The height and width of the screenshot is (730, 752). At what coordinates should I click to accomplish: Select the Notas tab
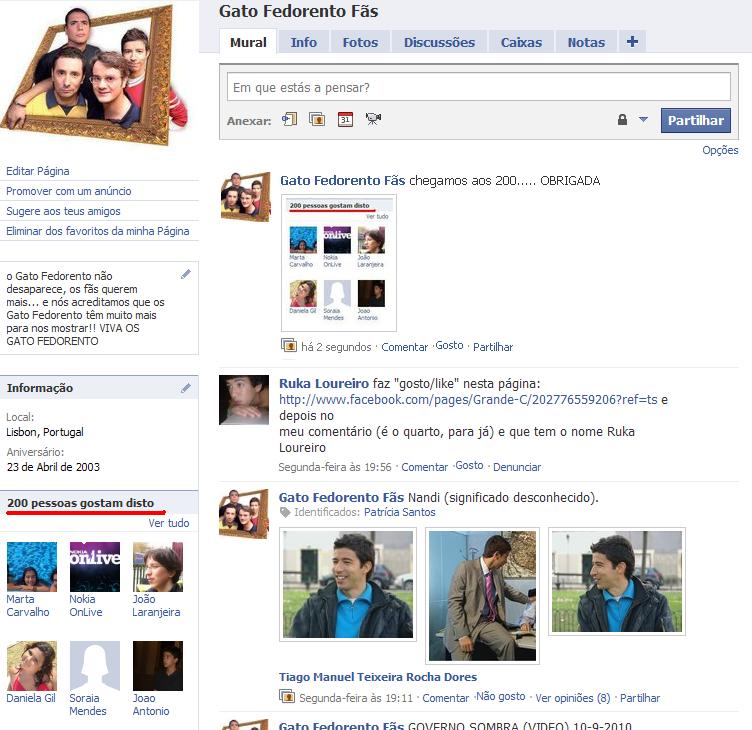coord(586,43)
